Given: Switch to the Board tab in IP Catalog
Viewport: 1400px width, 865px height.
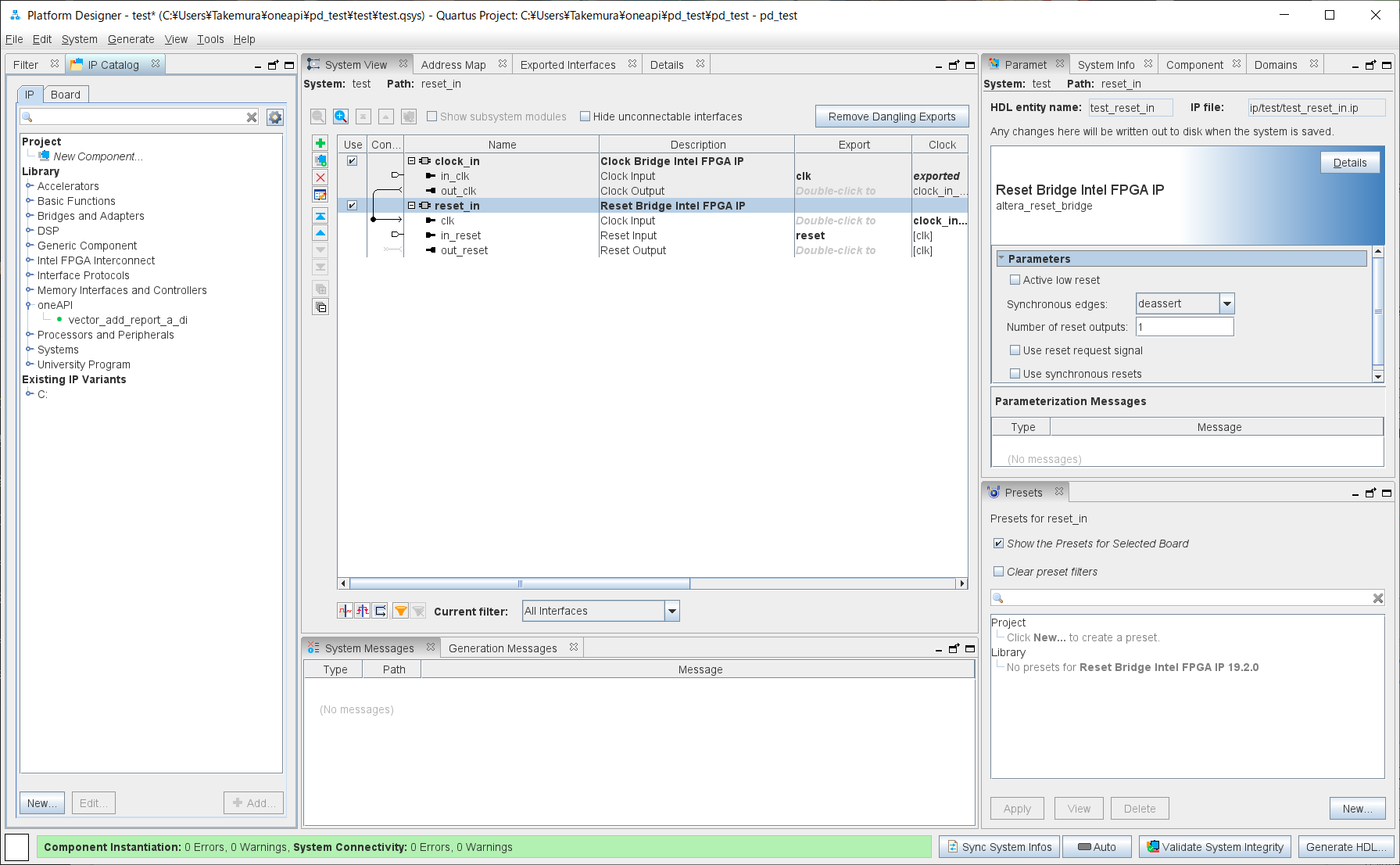Looking at the screenshot, I should pyautogui.click(x=66, y=95).
